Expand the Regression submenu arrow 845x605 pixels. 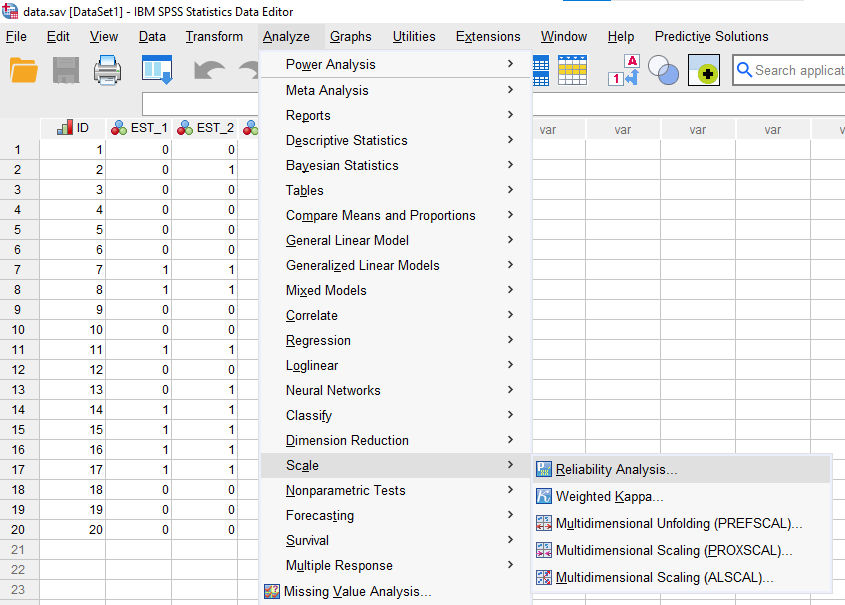pyautogui.click(x=510, y=339)
